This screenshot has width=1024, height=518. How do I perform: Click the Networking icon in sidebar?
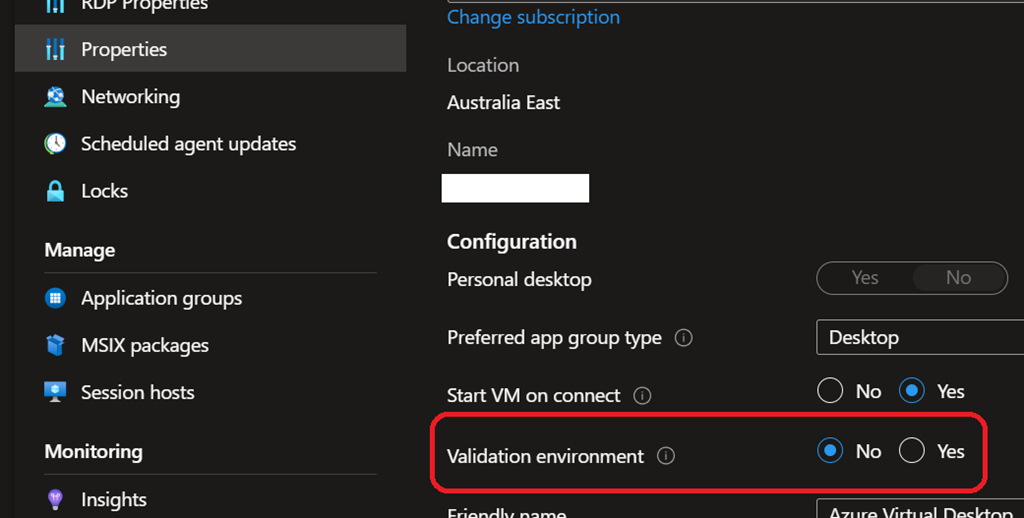[55, 97]
